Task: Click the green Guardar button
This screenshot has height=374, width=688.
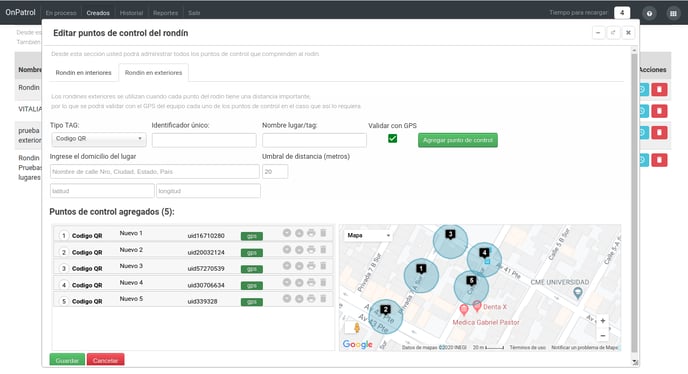Action: pos(67,360)
